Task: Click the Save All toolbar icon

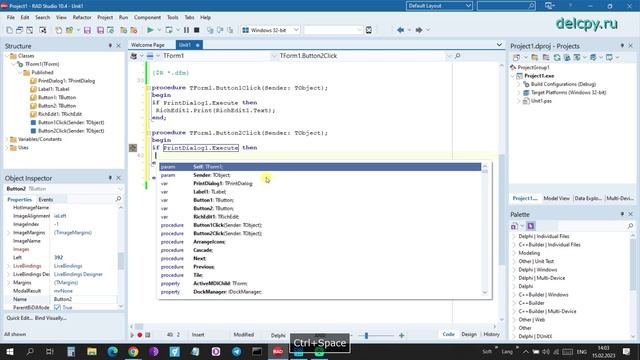Action: click(100, 30)
